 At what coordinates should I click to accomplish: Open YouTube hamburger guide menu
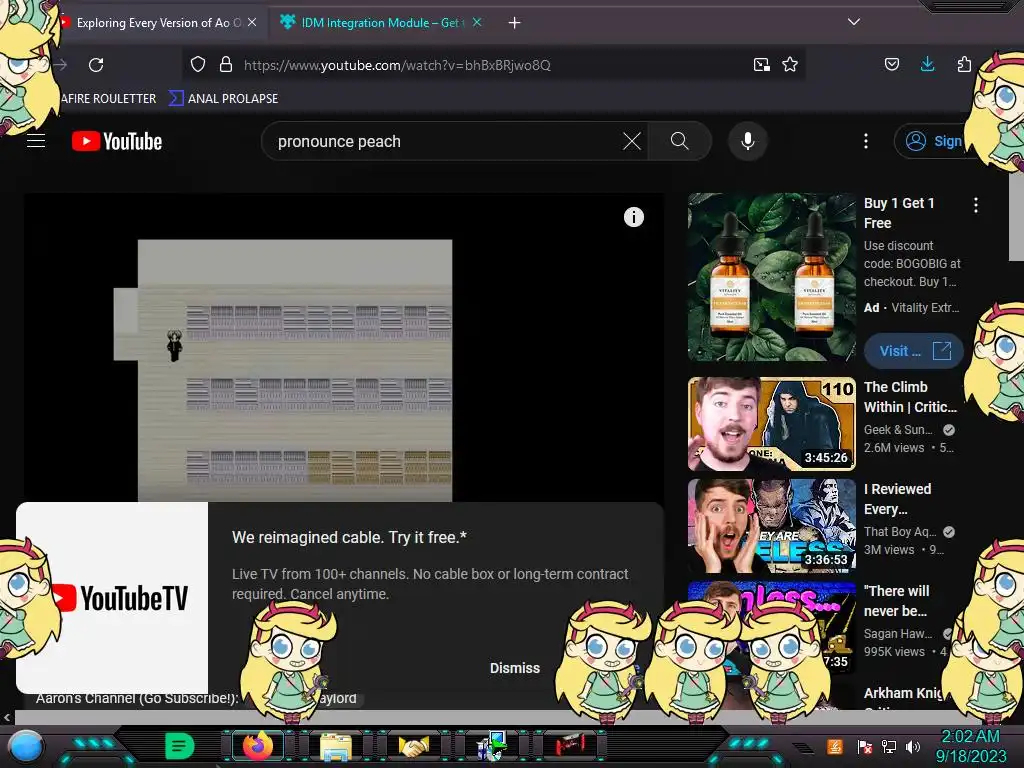click(36, 140)
